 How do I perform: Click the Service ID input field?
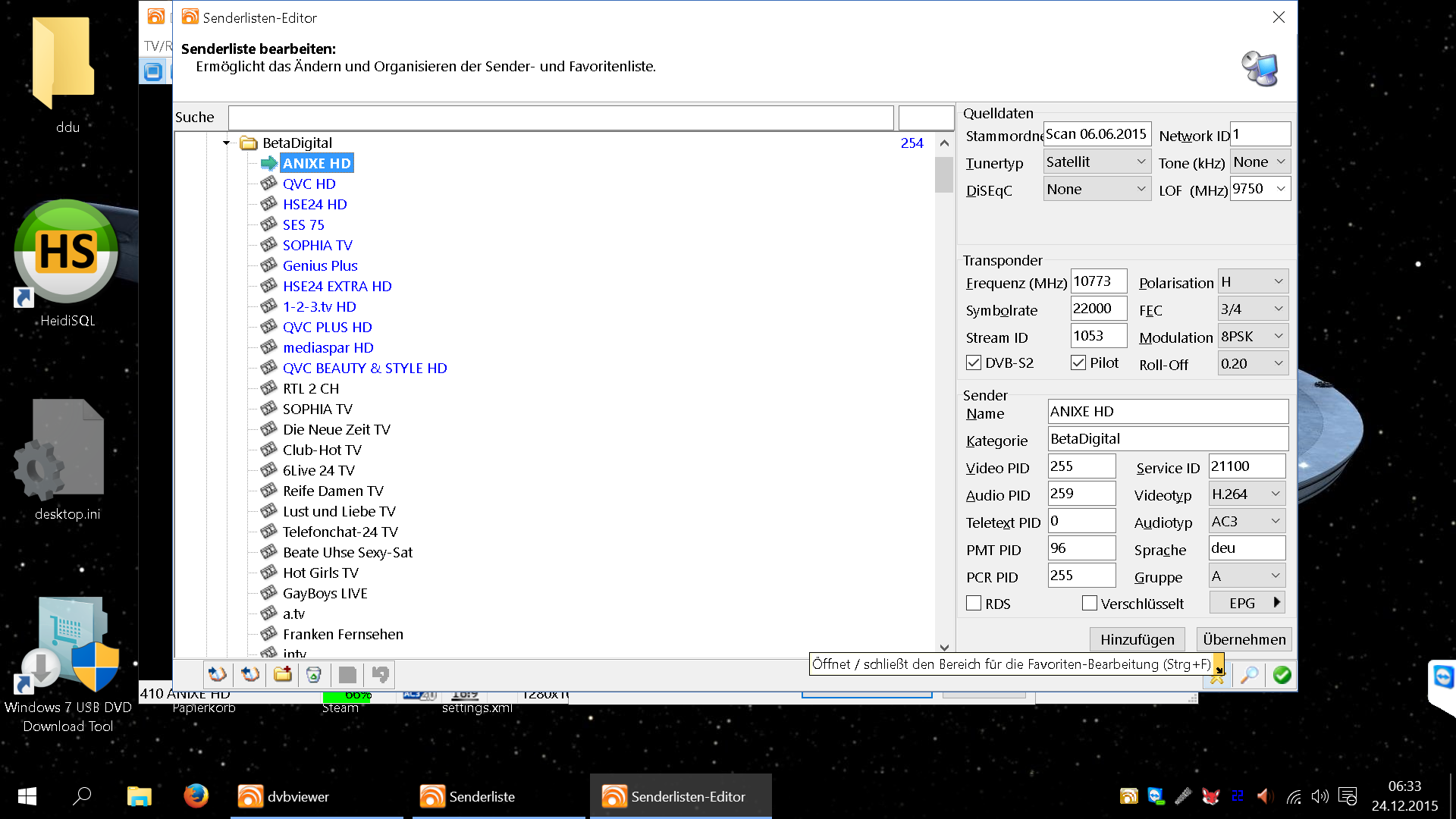tap(1247, 466)
